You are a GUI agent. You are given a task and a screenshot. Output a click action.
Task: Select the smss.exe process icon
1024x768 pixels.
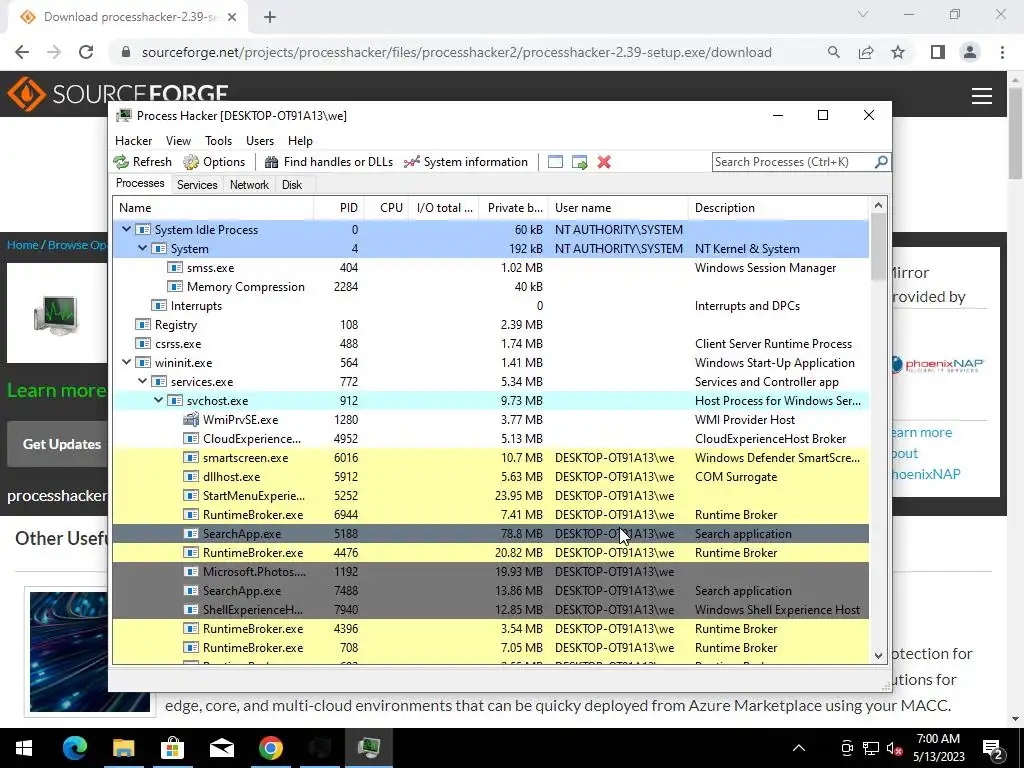[174, 268]
